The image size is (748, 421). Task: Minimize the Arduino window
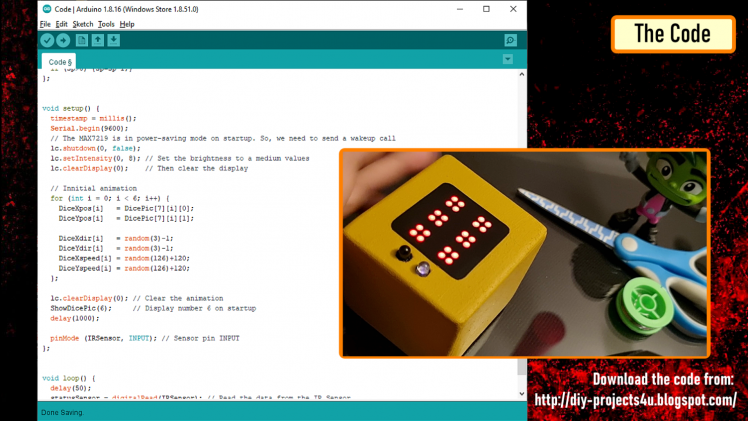point(460,9)
